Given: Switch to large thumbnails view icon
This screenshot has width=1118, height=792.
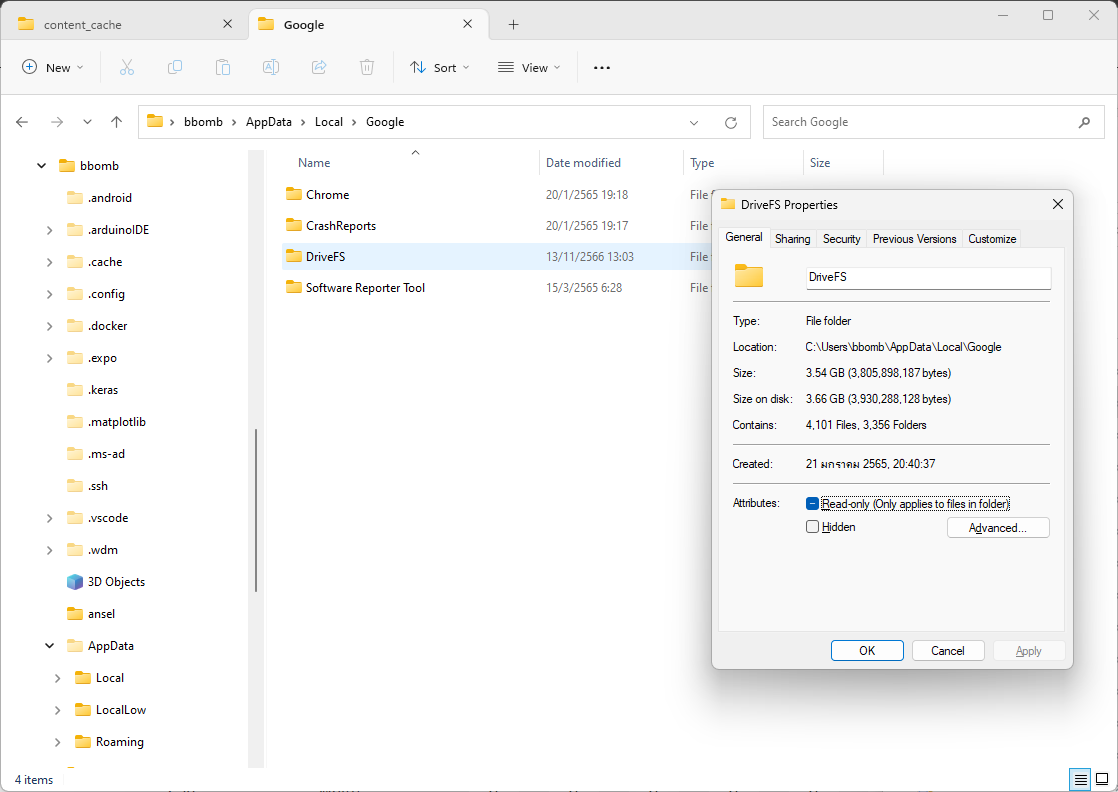Looking at the screenshot, I should tap(1101, 779).
